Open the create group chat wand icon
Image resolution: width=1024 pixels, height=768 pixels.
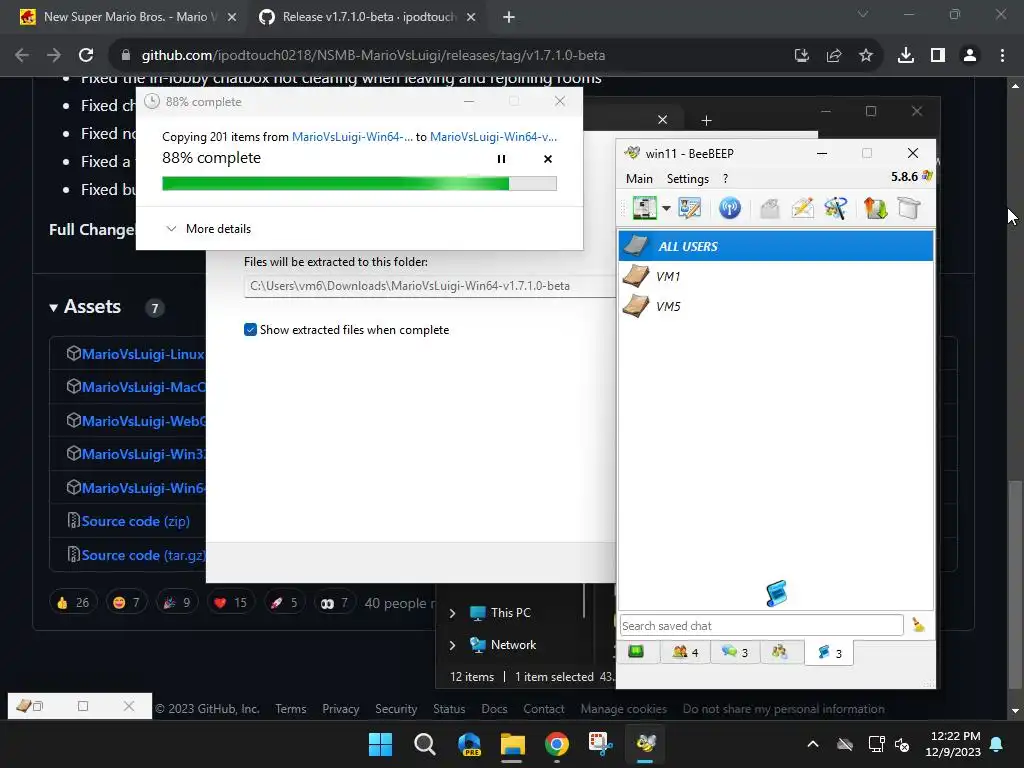pos(836,208)
